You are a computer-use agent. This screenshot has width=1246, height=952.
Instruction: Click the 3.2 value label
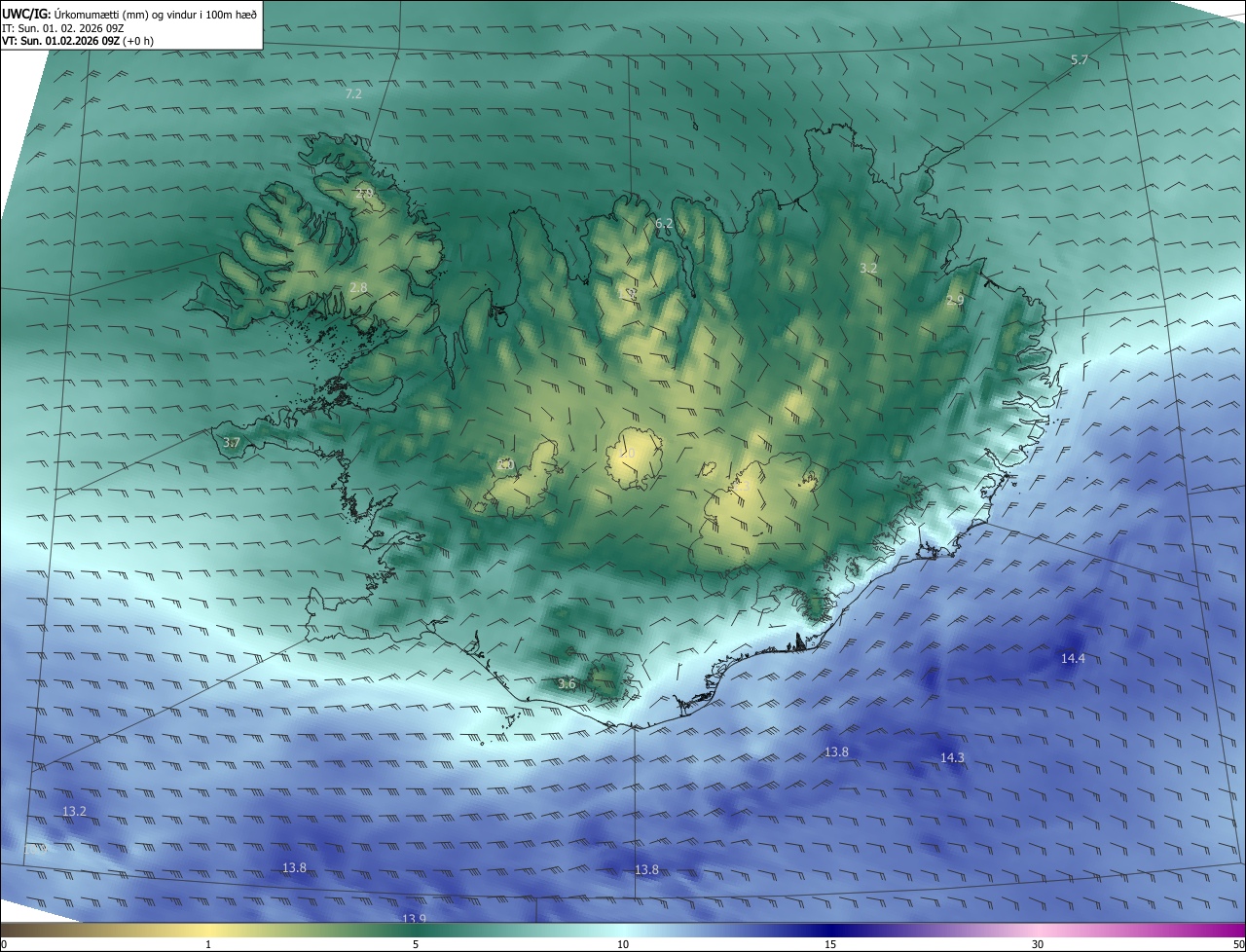coord(868,267)
